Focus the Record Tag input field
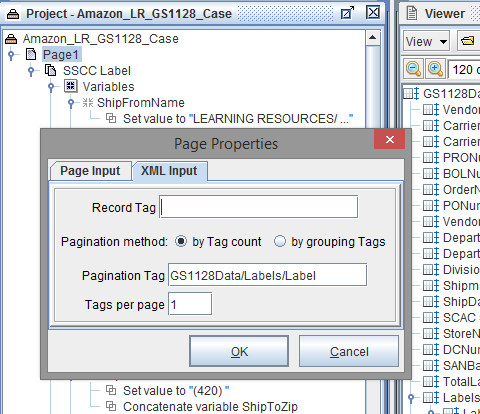This screenshot has height=414, width=480. (259, 207)
